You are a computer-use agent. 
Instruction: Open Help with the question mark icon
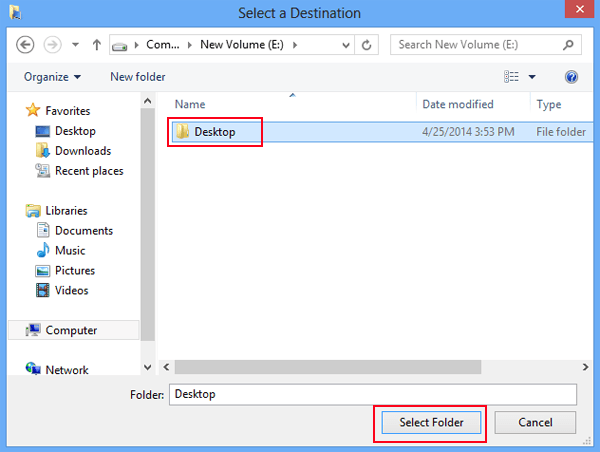(x=571, y=77)
